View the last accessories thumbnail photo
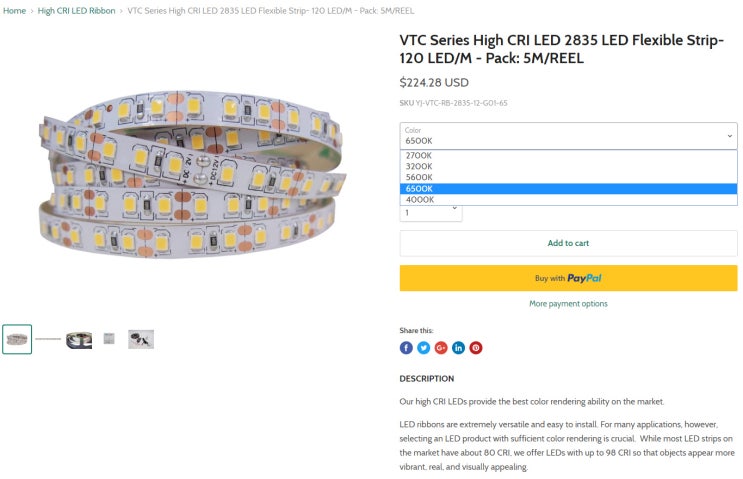 click(x=141, y=339)
